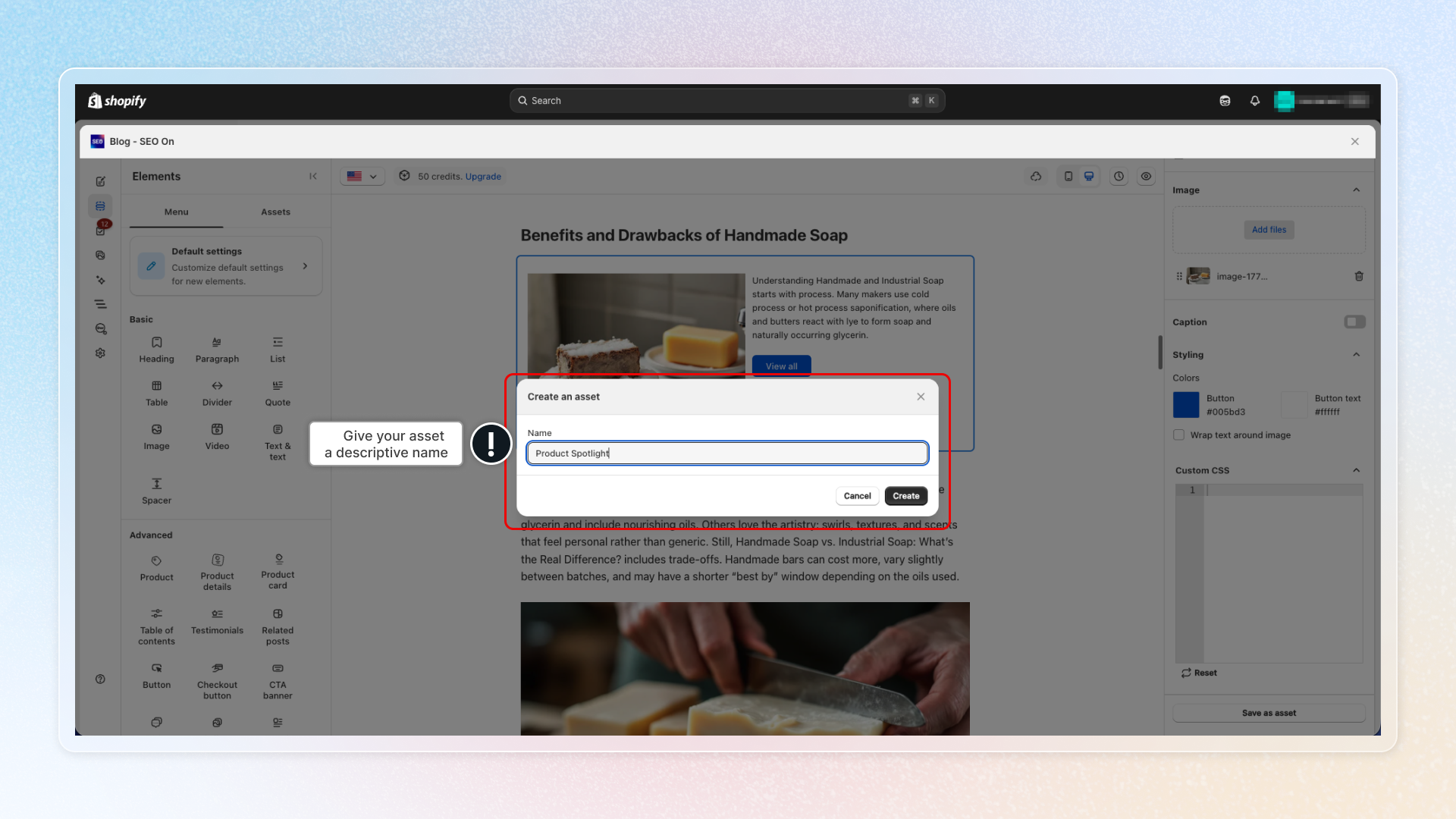The image size is (1456, 819).
Task: Collapse the Styling section
Action: (x=1356, y=355)
